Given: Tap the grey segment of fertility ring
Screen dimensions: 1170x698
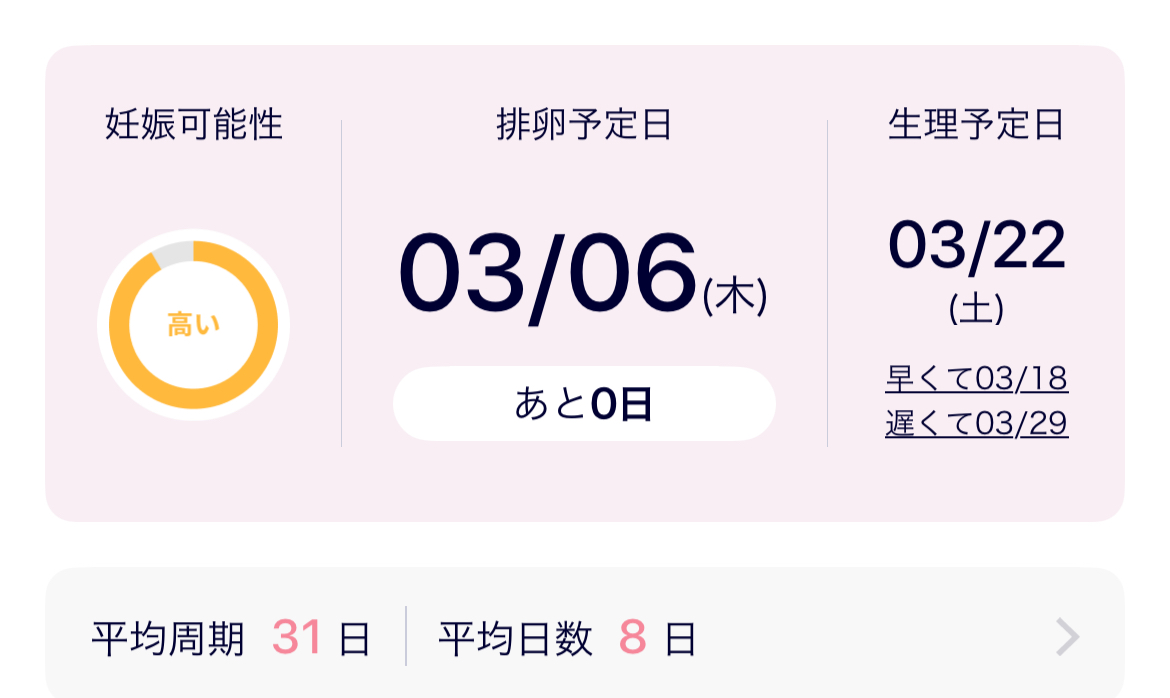Looking at the screenshot, I should 174,253.
